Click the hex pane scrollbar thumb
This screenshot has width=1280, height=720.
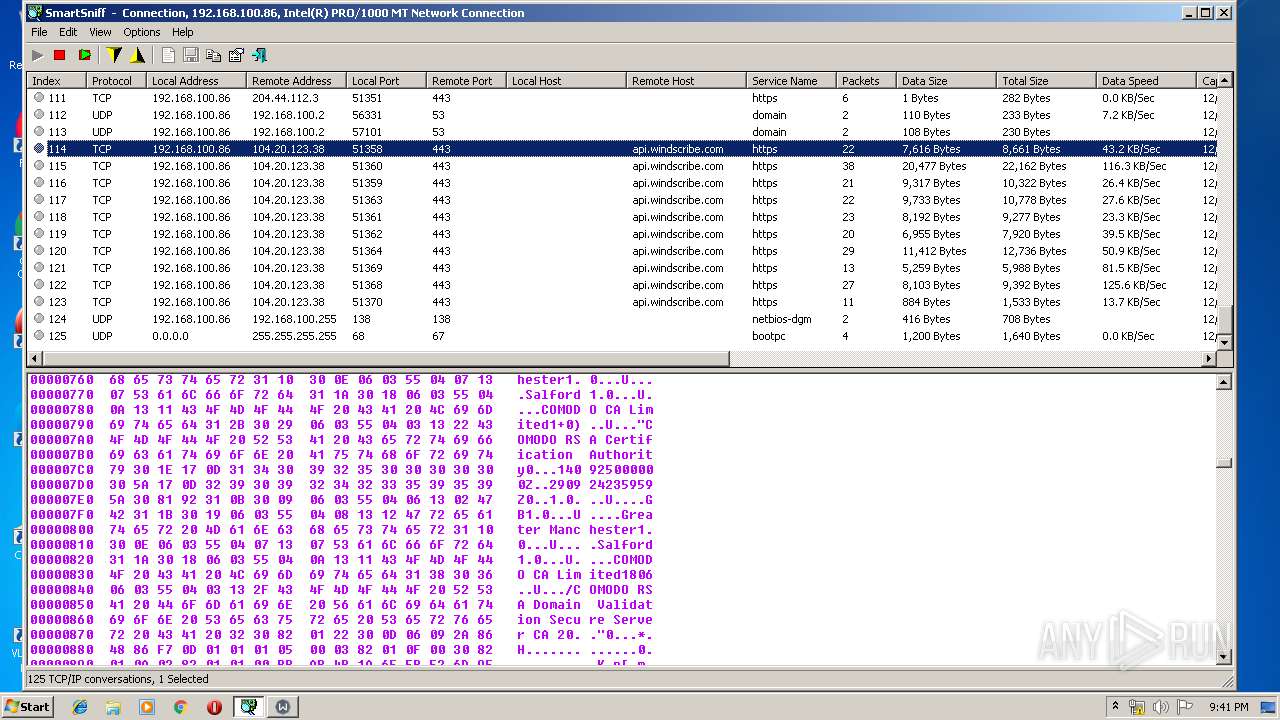1224,463
